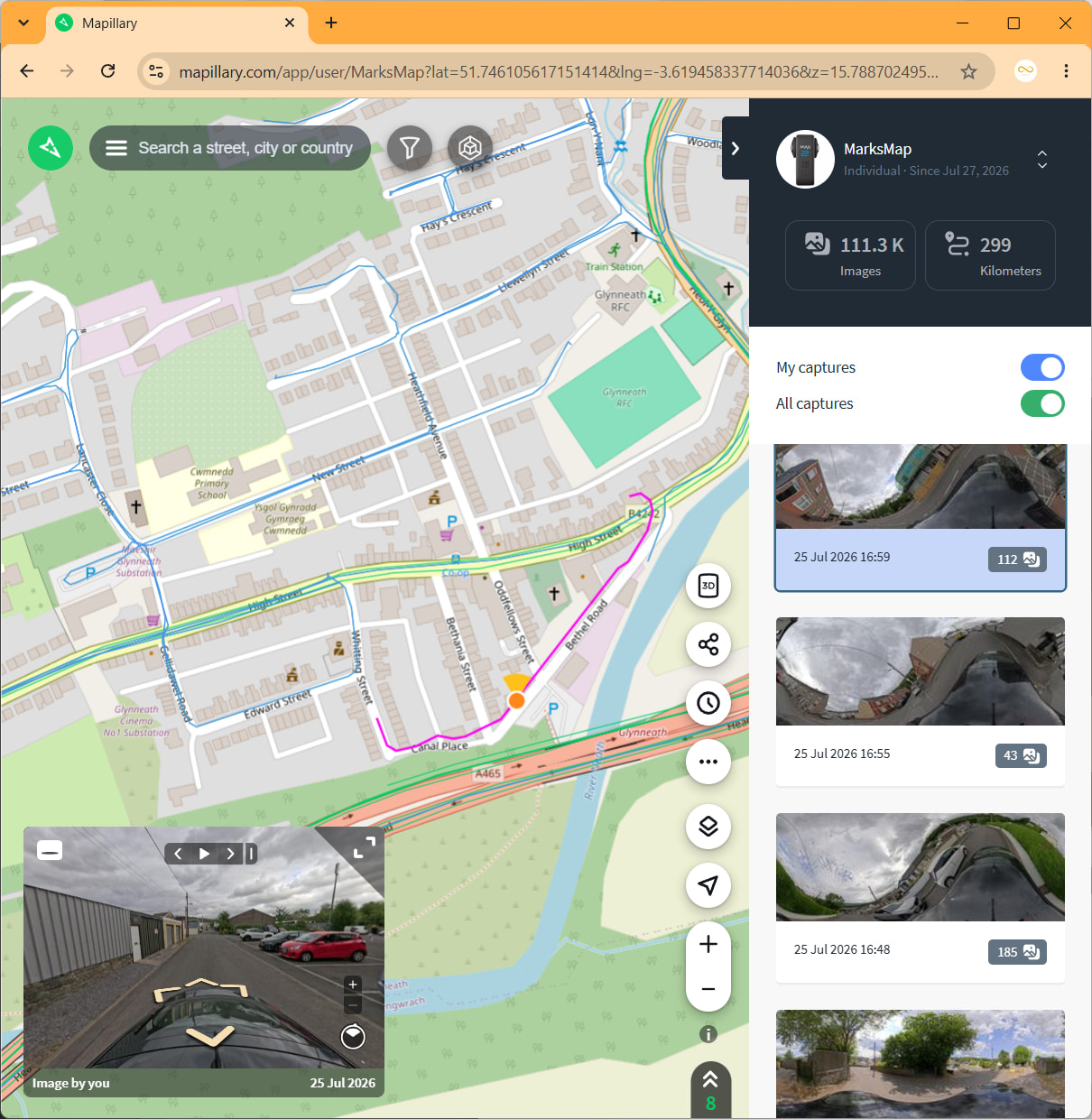Zoom in the street image

[353, 985]
